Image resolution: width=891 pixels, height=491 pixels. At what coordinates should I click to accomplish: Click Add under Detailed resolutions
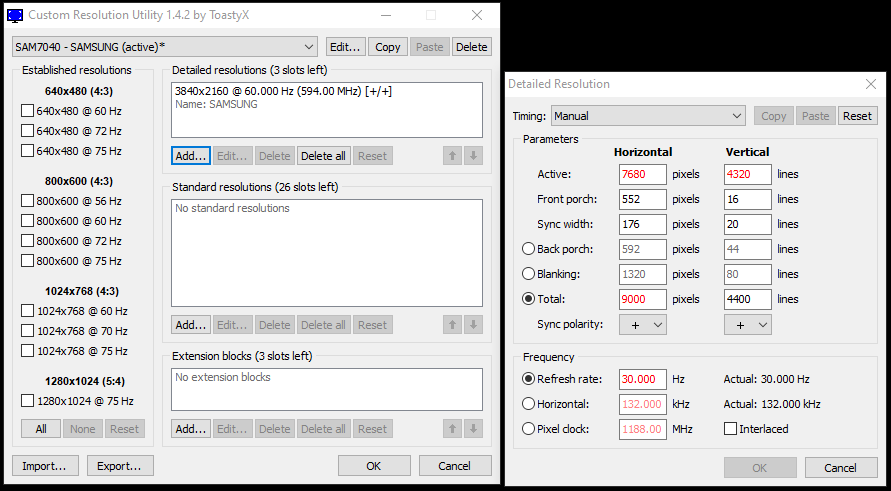190,156
